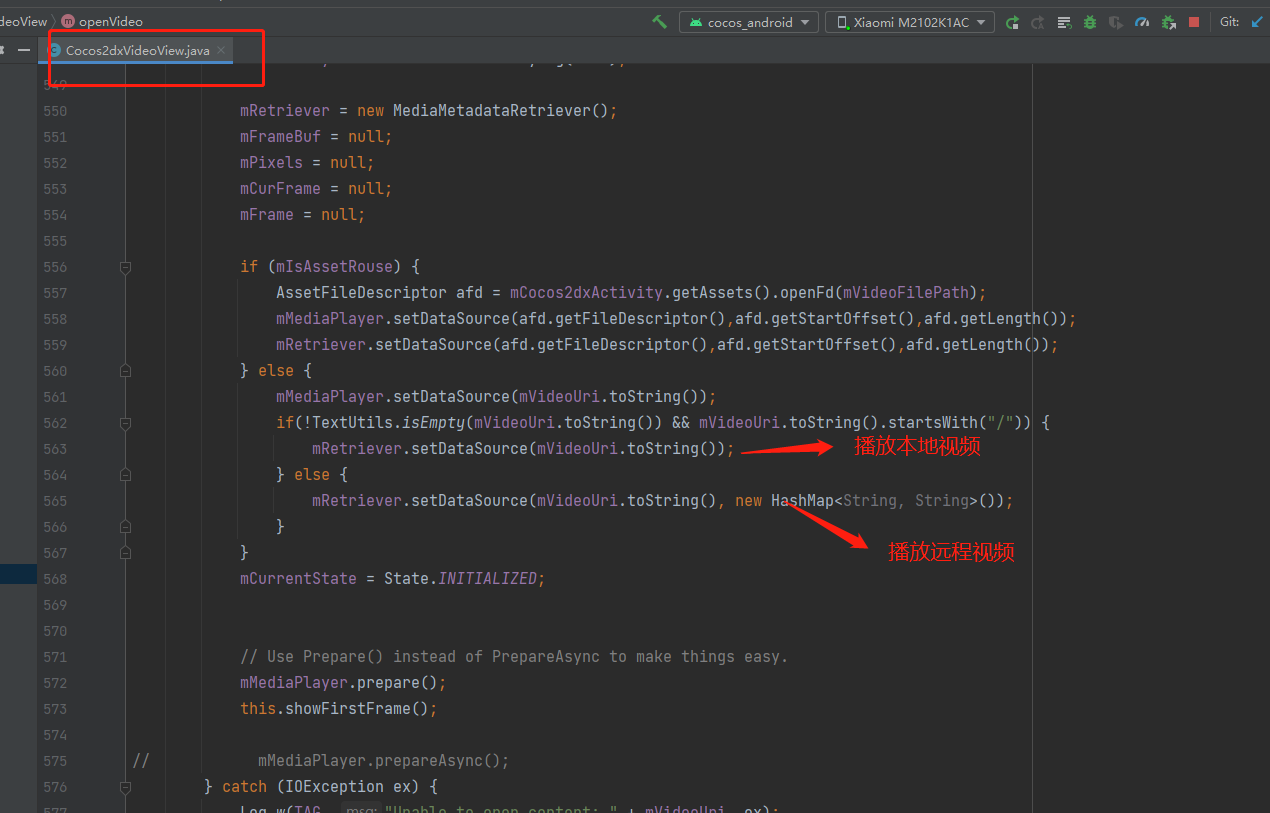Click line number 550 in the gutter
The width and height of the screenshot is (1270, 813).
tap(55, 111)
